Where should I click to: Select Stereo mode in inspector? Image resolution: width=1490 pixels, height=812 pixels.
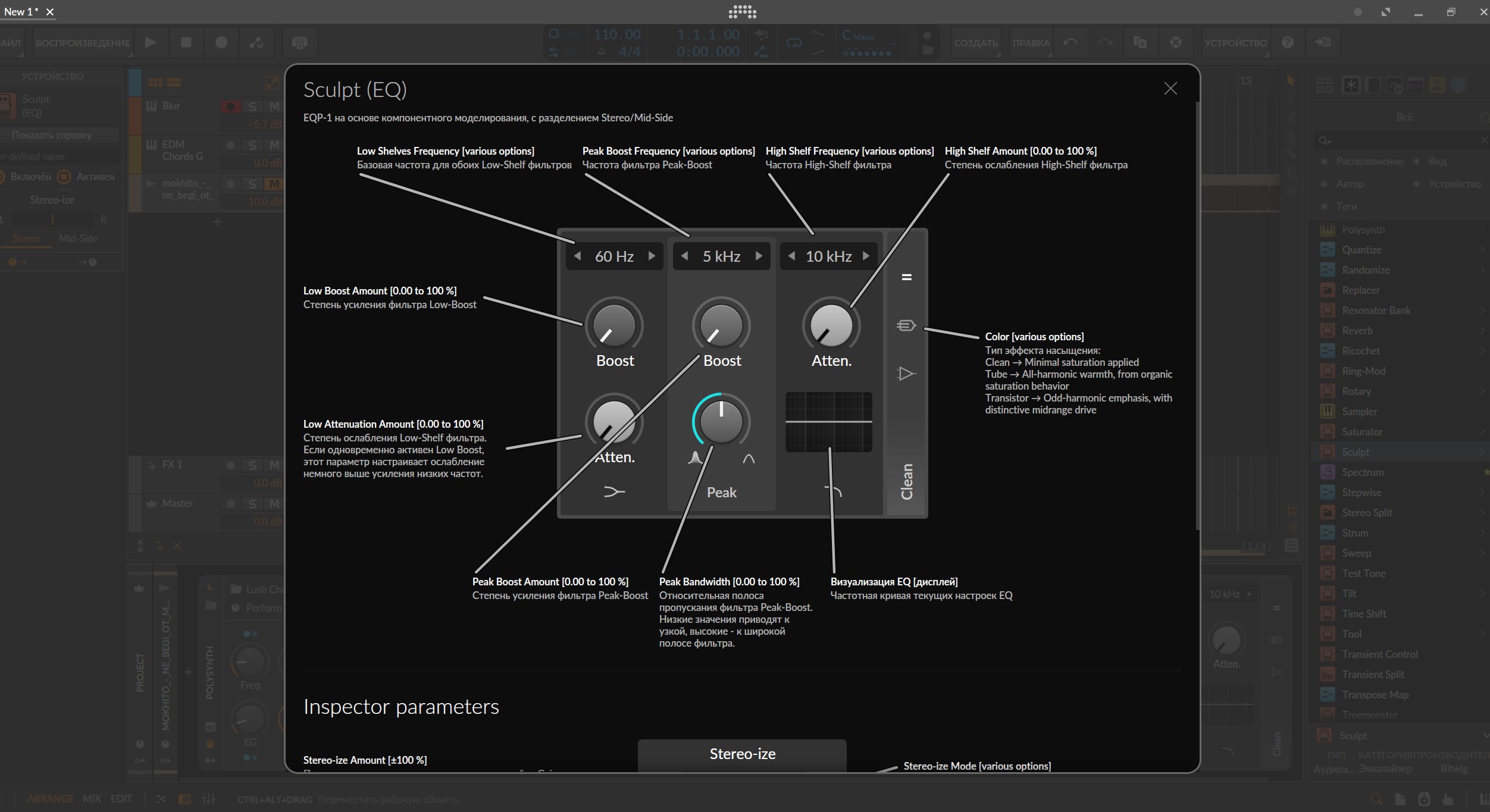pyautogui.click(x=27, y=239)
